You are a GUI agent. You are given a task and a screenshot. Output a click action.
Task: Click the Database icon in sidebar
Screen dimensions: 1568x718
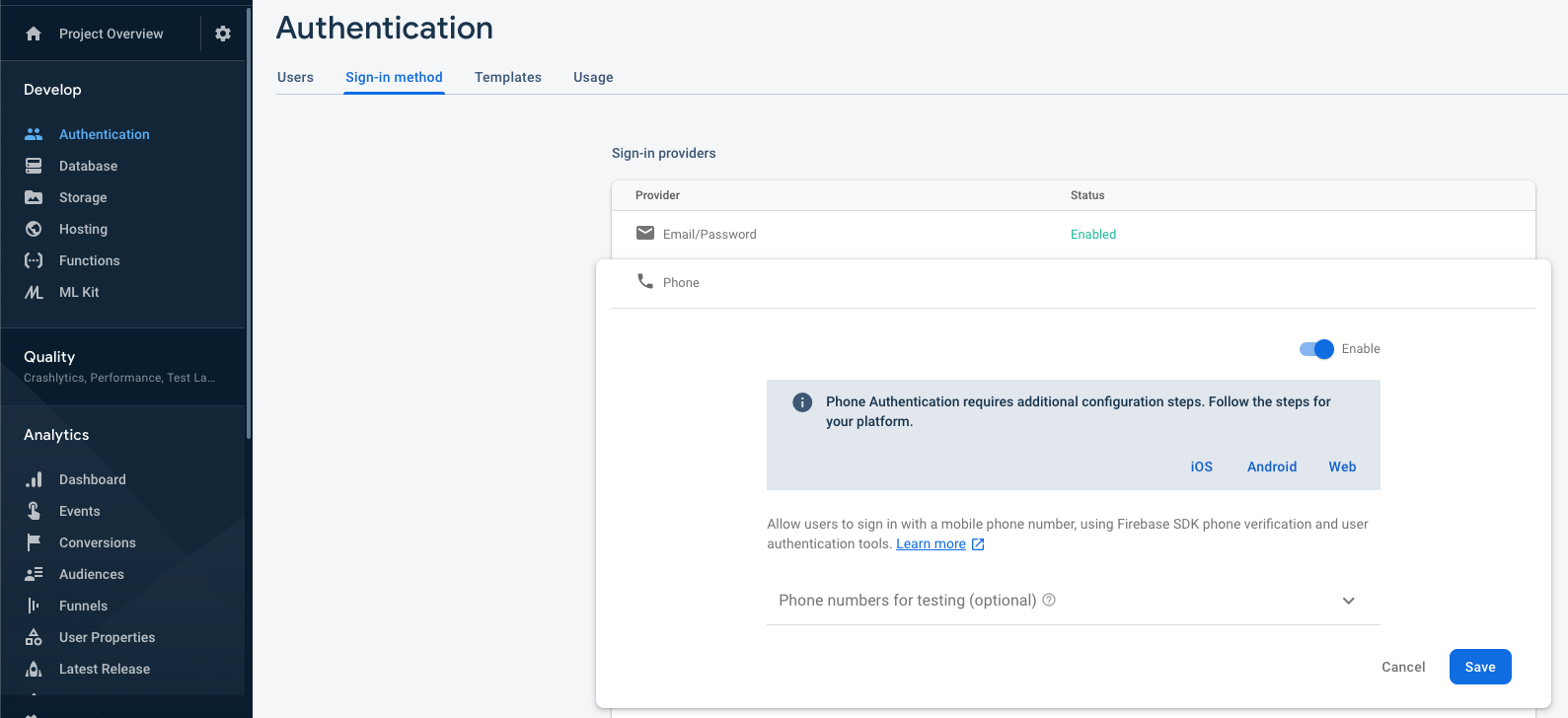34,166
